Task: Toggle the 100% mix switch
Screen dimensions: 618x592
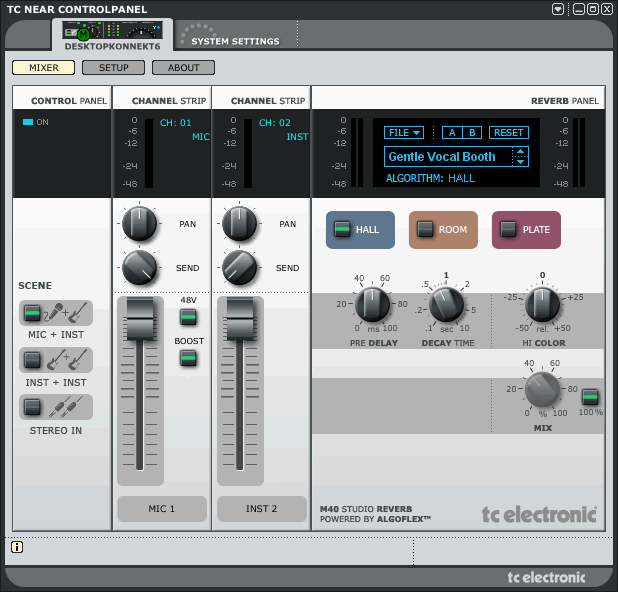Action: pyautogui.click(x=590, y=397)
